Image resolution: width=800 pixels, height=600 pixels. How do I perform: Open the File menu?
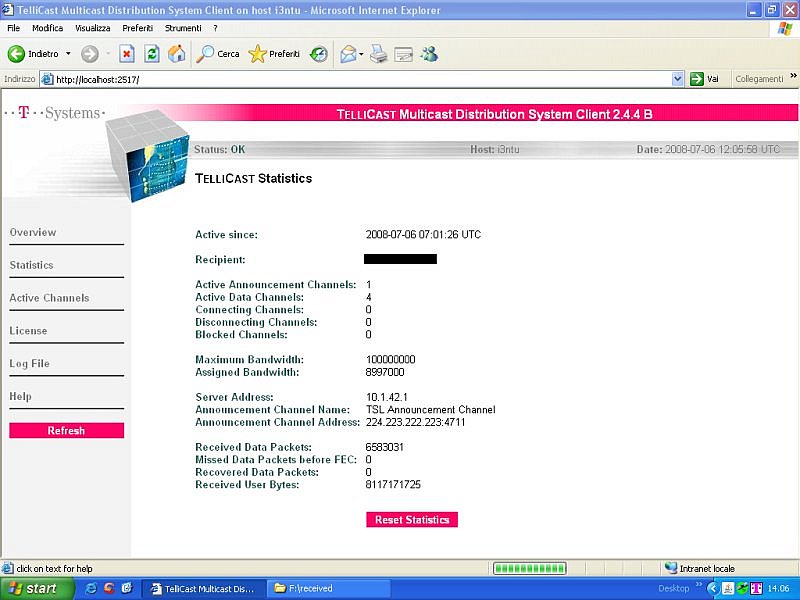click(x=14, y=28)
